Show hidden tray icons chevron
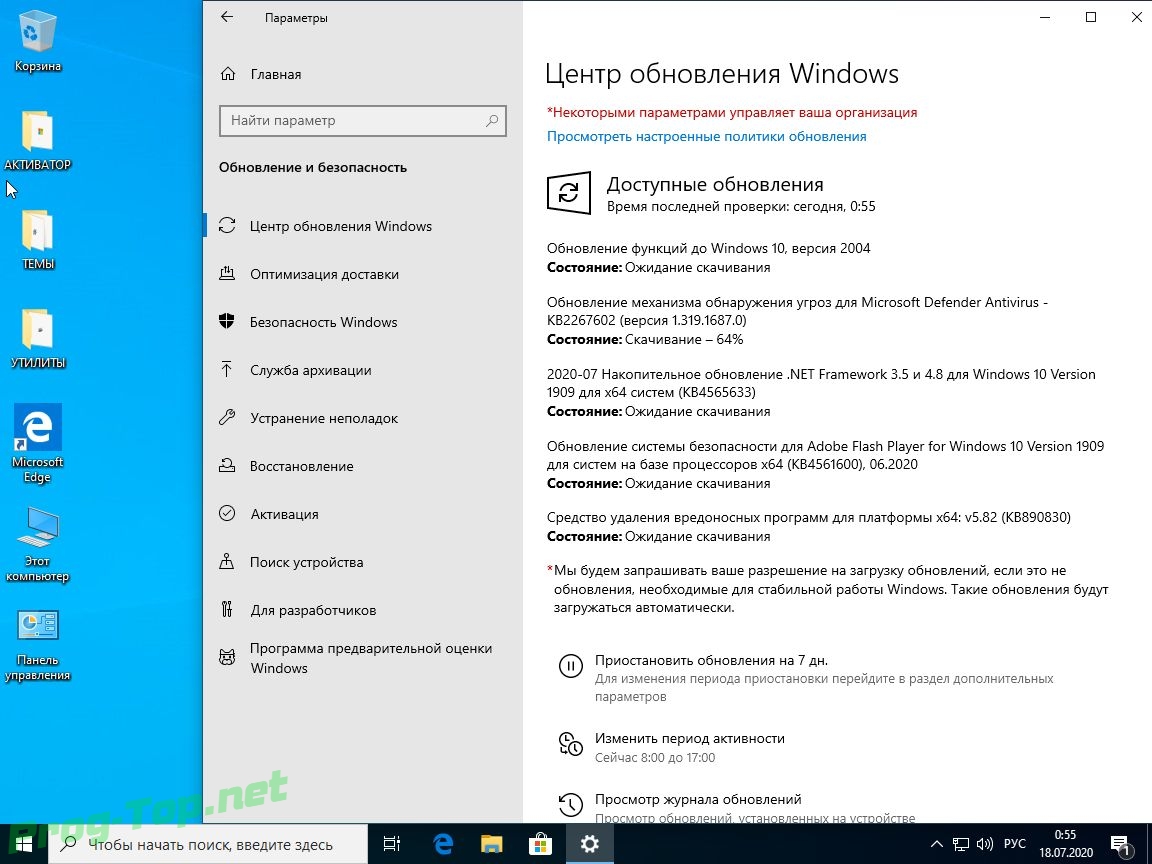1152x864 pixels. pyautogui.click(x=936, y=844)
